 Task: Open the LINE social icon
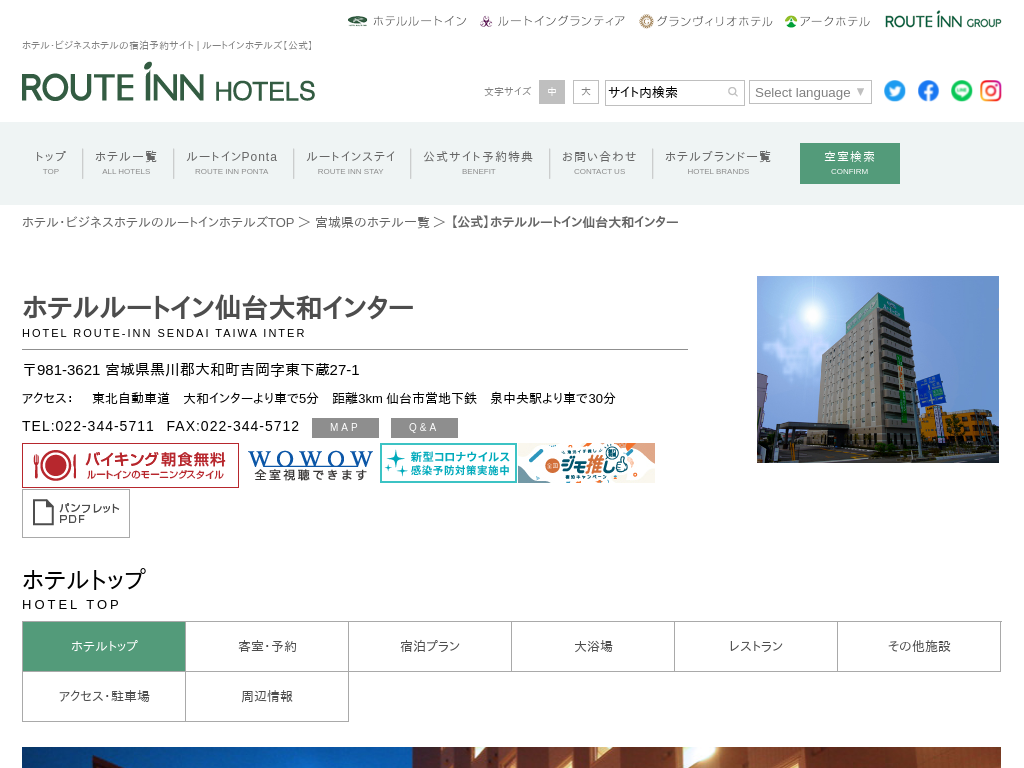pyautogui.click(x=961, y=91)
